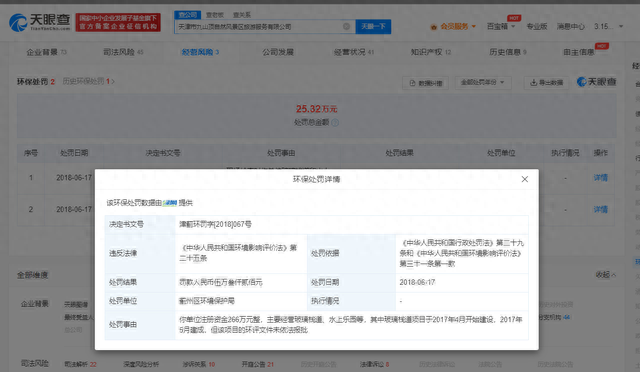Switch to the 历史信息 tab

(508, 52)
